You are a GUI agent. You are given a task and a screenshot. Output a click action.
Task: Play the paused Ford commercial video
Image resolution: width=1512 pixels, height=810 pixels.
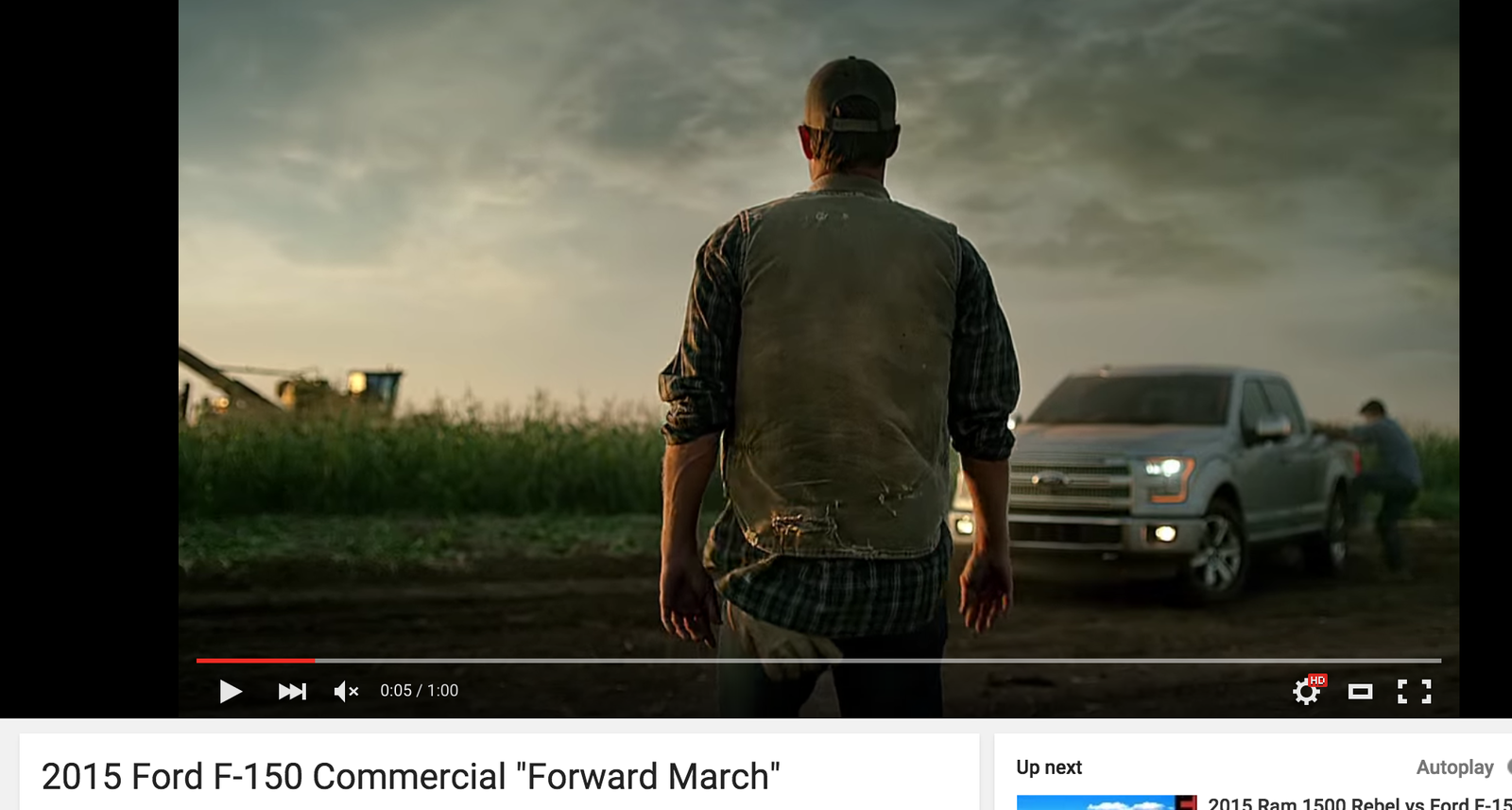coord(231,692)
